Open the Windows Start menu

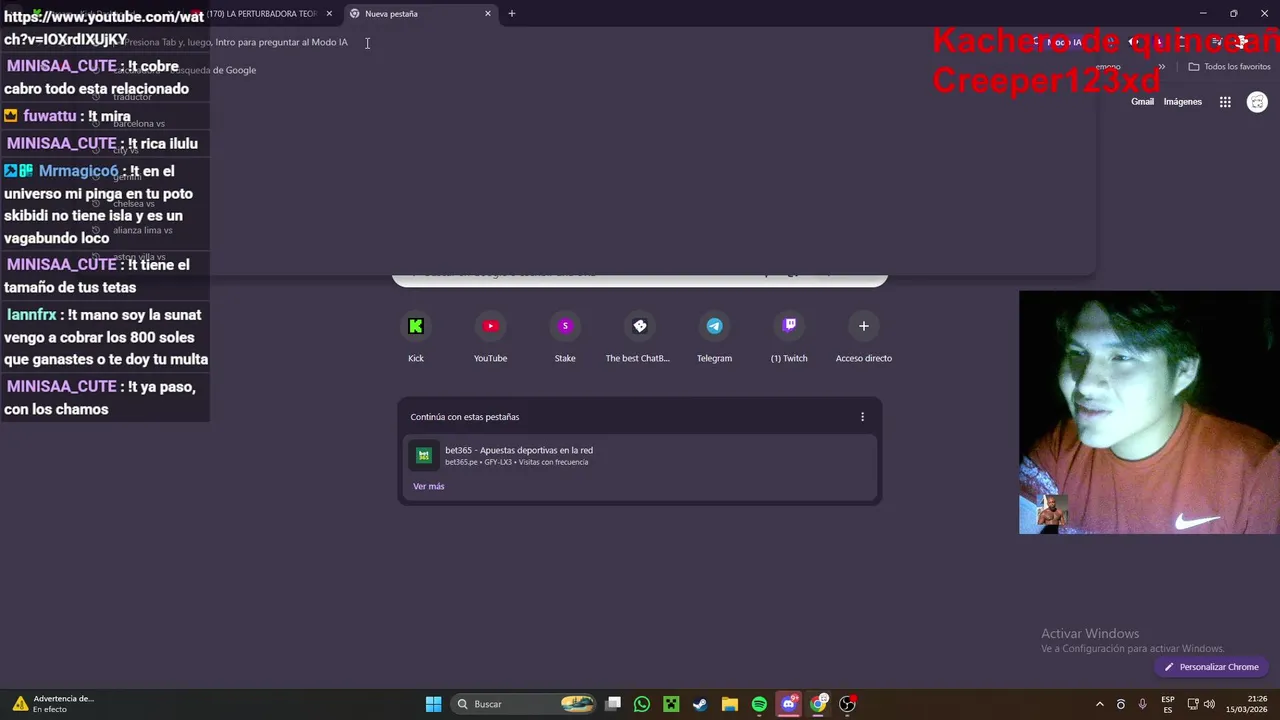click(433, 704)
